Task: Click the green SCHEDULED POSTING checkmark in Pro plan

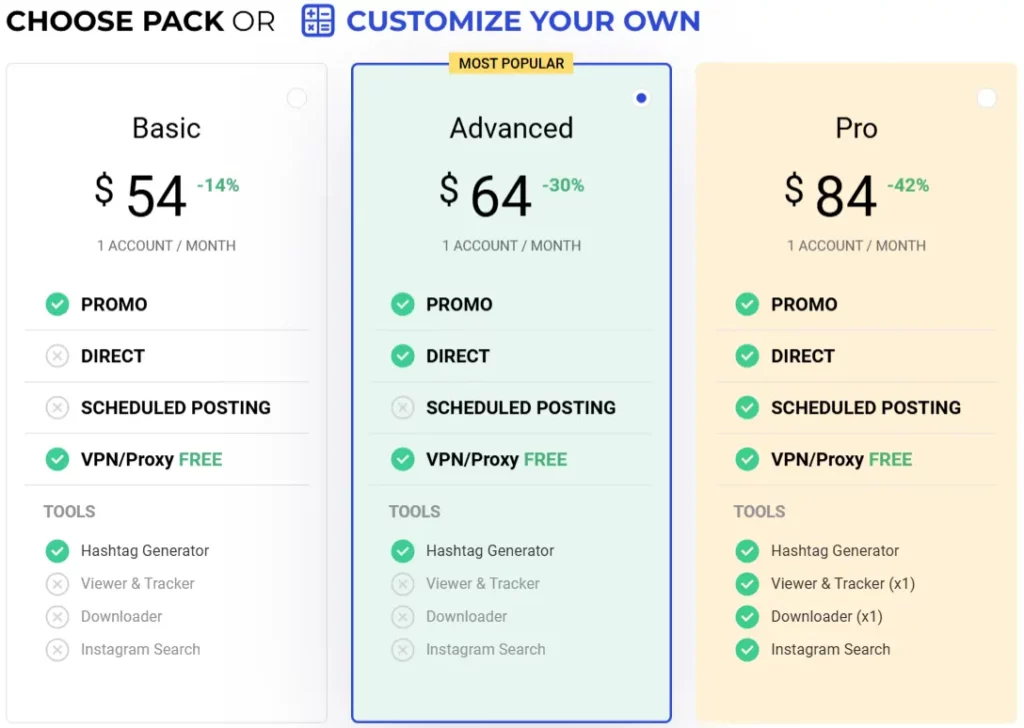Action: click(747, 408)
